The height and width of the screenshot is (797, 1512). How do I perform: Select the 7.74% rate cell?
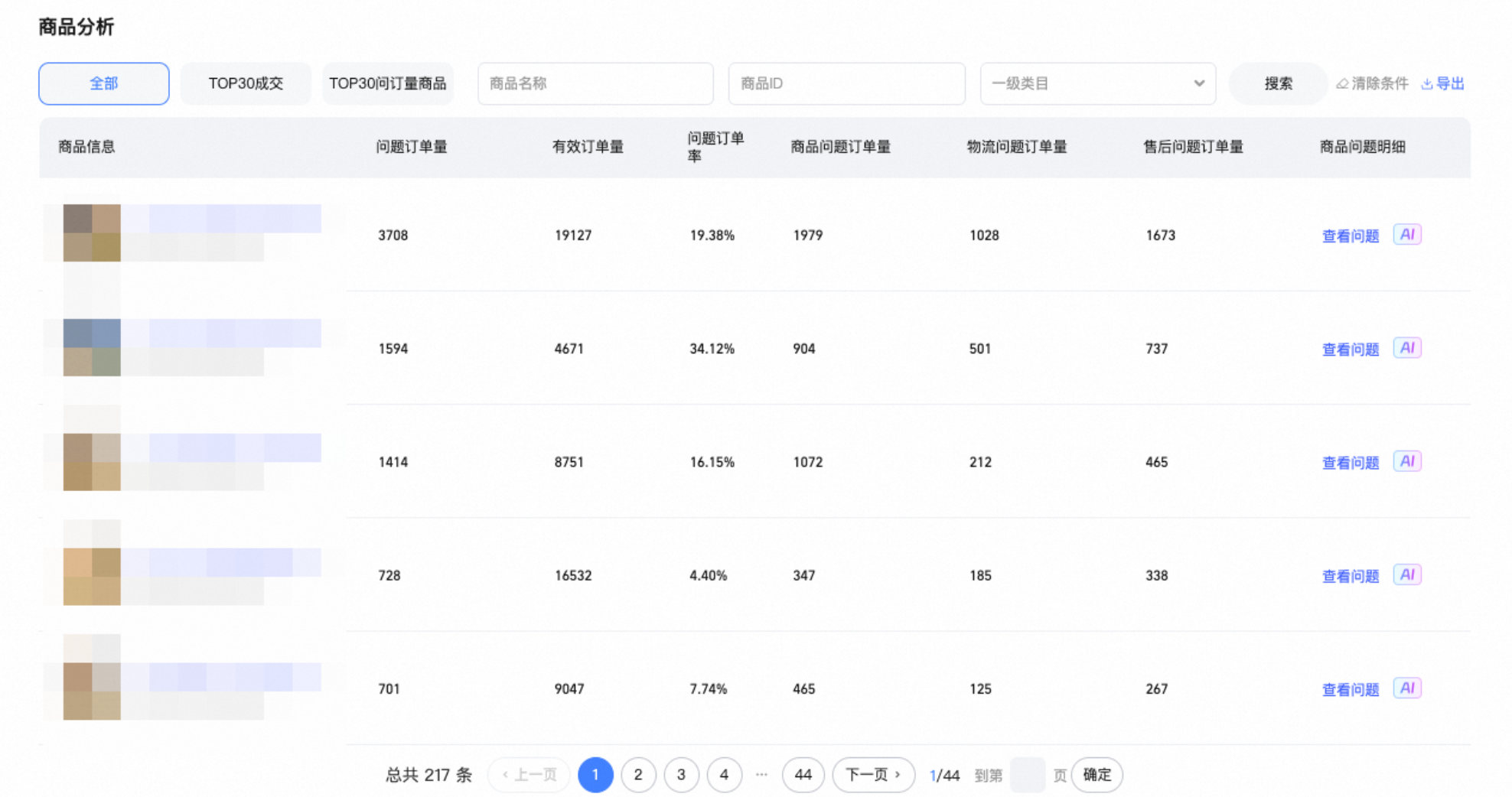[x=709, y=689]
